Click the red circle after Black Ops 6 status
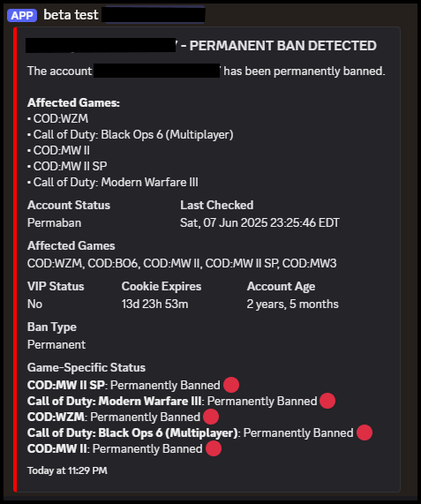 click(364, 433)
